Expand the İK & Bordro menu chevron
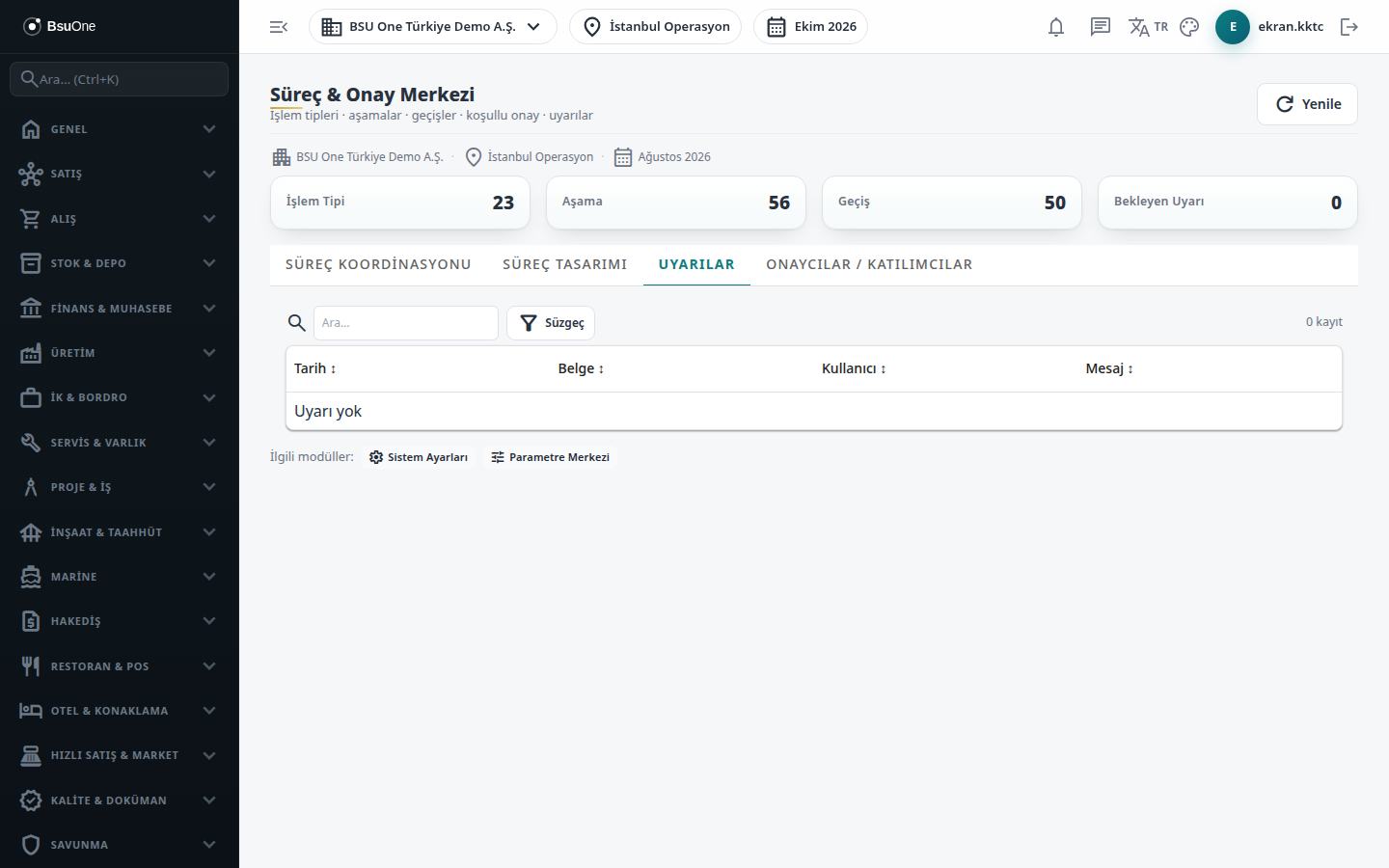 coord(209,397)
